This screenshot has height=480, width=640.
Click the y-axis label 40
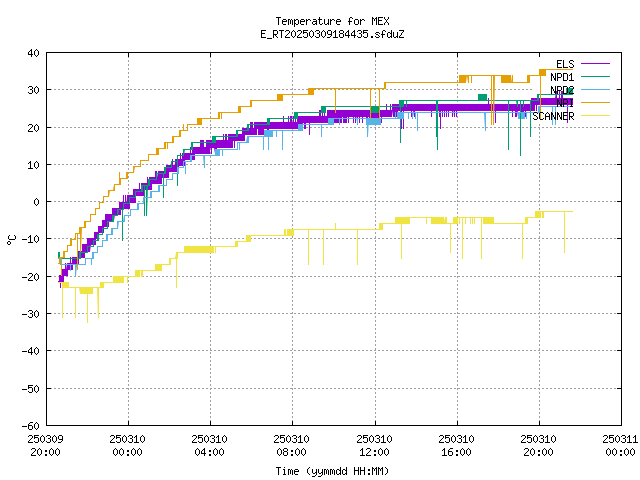tap(33, 53)
